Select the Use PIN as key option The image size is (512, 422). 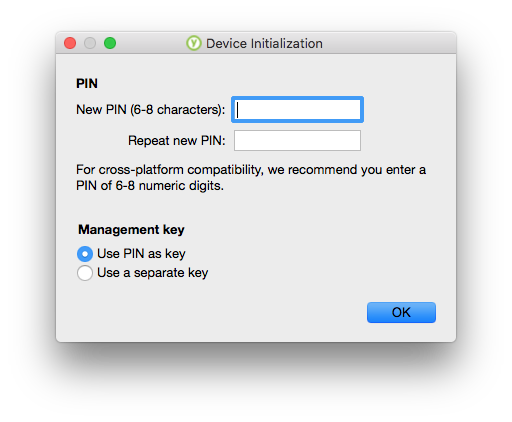pyautogui.click(x=85, y=254)
